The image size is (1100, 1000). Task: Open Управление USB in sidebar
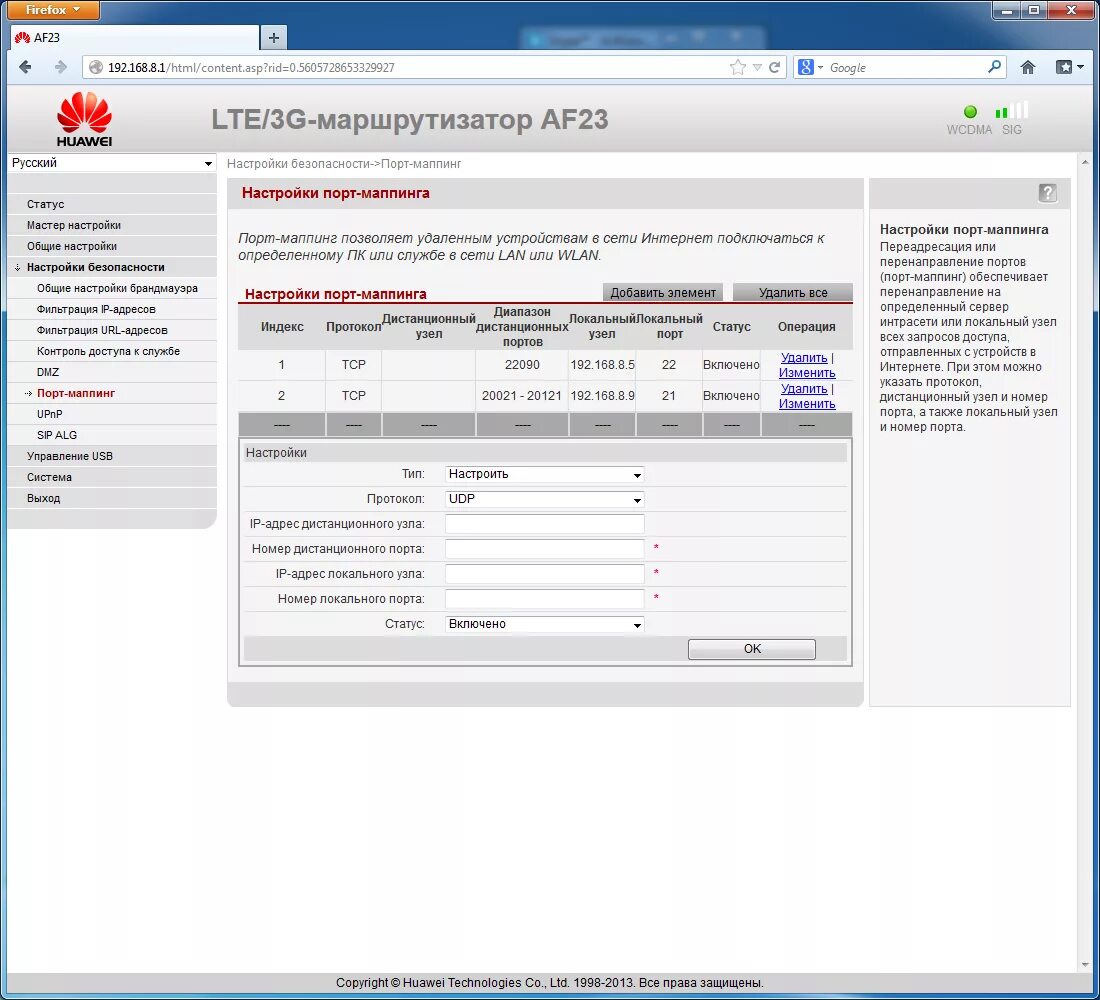coord(69,457)
